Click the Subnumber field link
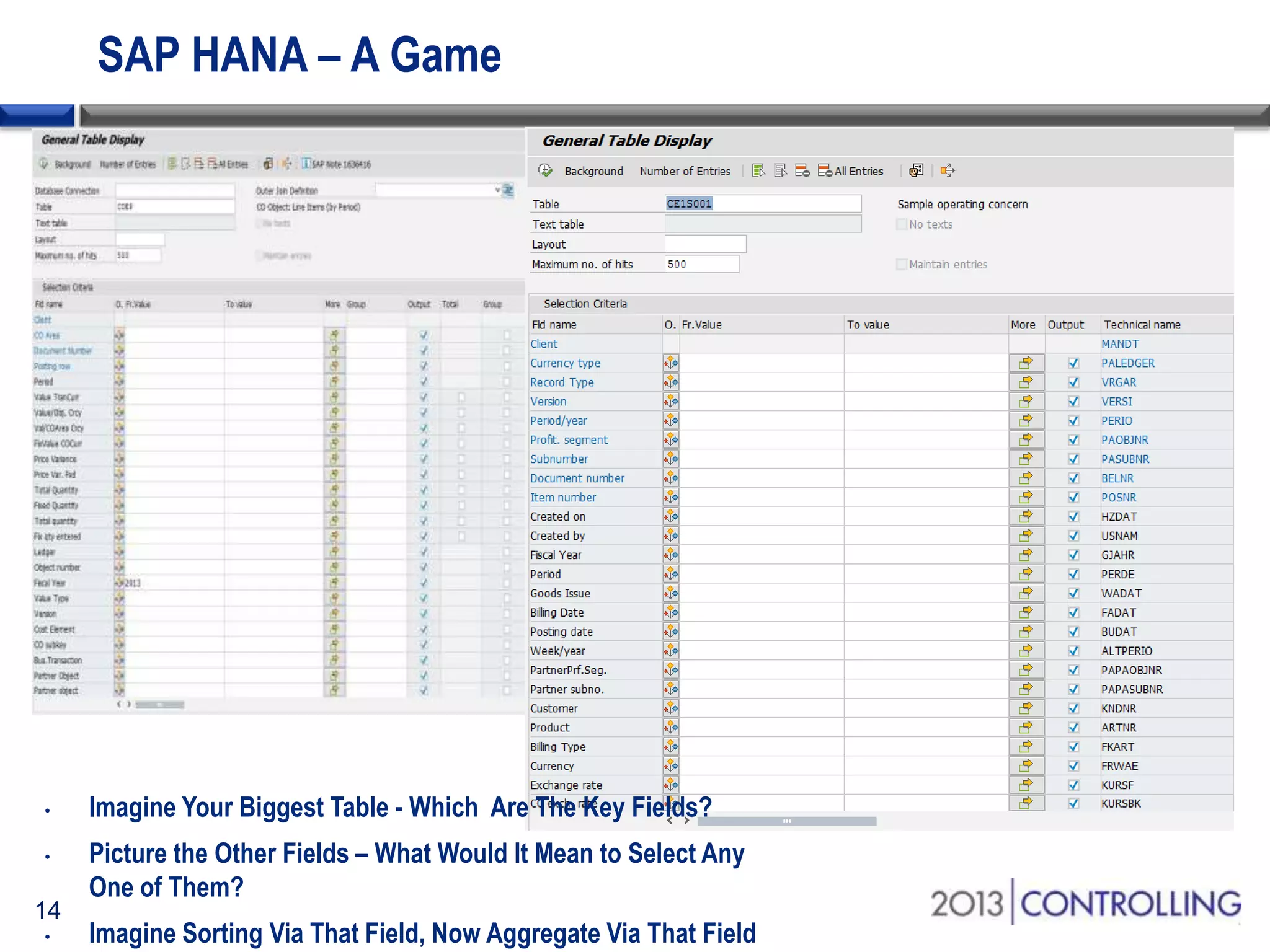Screen dimensions: 1270x952 [x=559, y=459]
